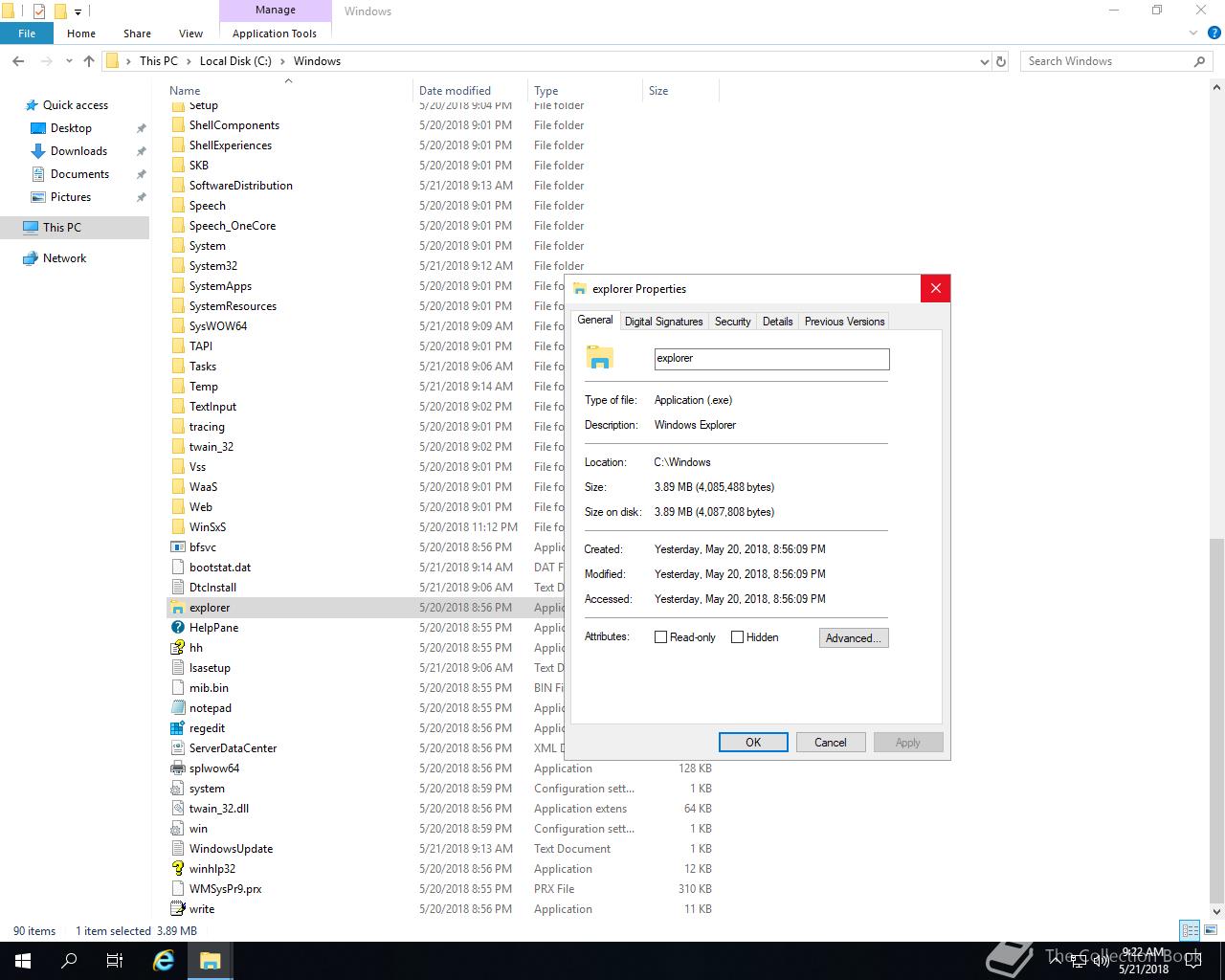Click the Documents icon in sidebar
Screen dimensions: 1225x980
coord(38,174)
